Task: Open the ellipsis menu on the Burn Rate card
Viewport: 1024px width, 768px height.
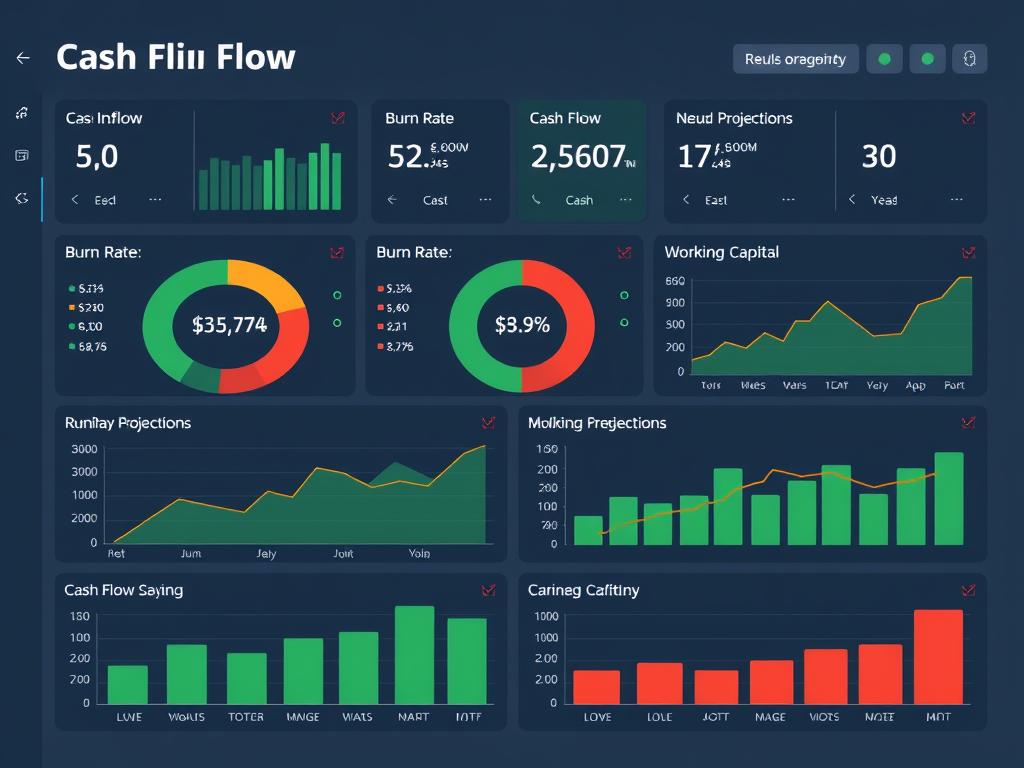Action: (x=485, y=200)
